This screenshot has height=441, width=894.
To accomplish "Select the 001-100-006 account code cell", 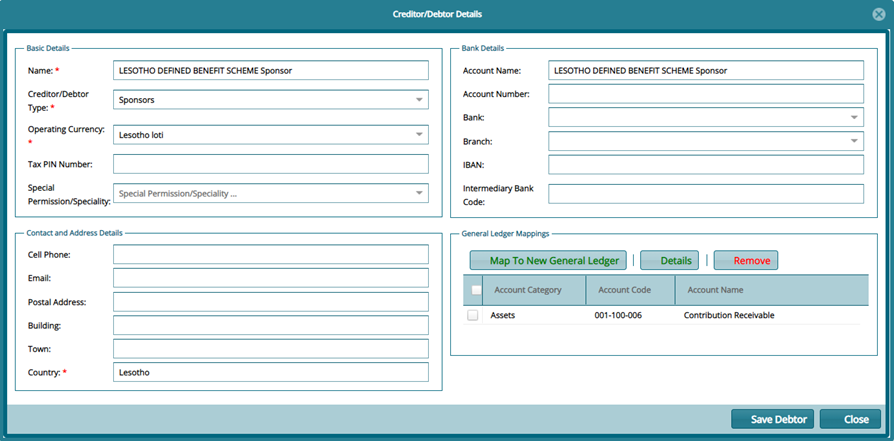I will click(x=617, y=315).
